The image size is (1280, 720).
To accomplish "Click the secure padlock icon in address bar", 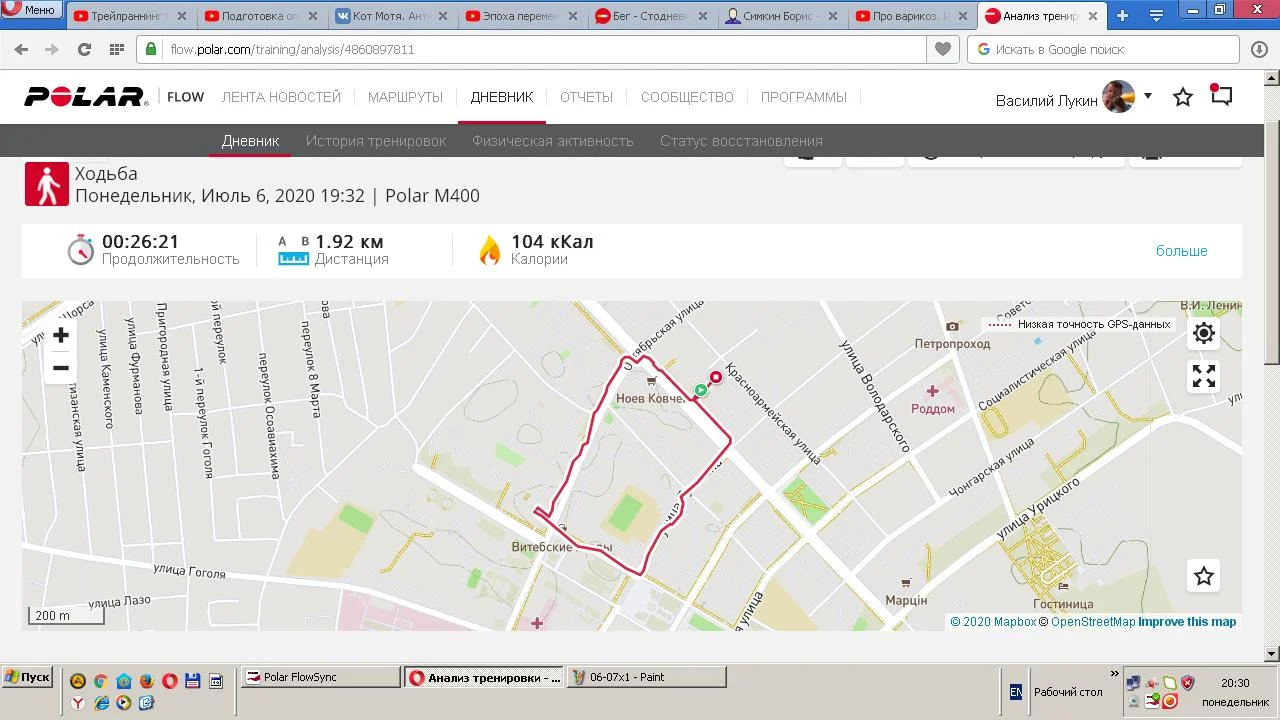I will (151, 49).
